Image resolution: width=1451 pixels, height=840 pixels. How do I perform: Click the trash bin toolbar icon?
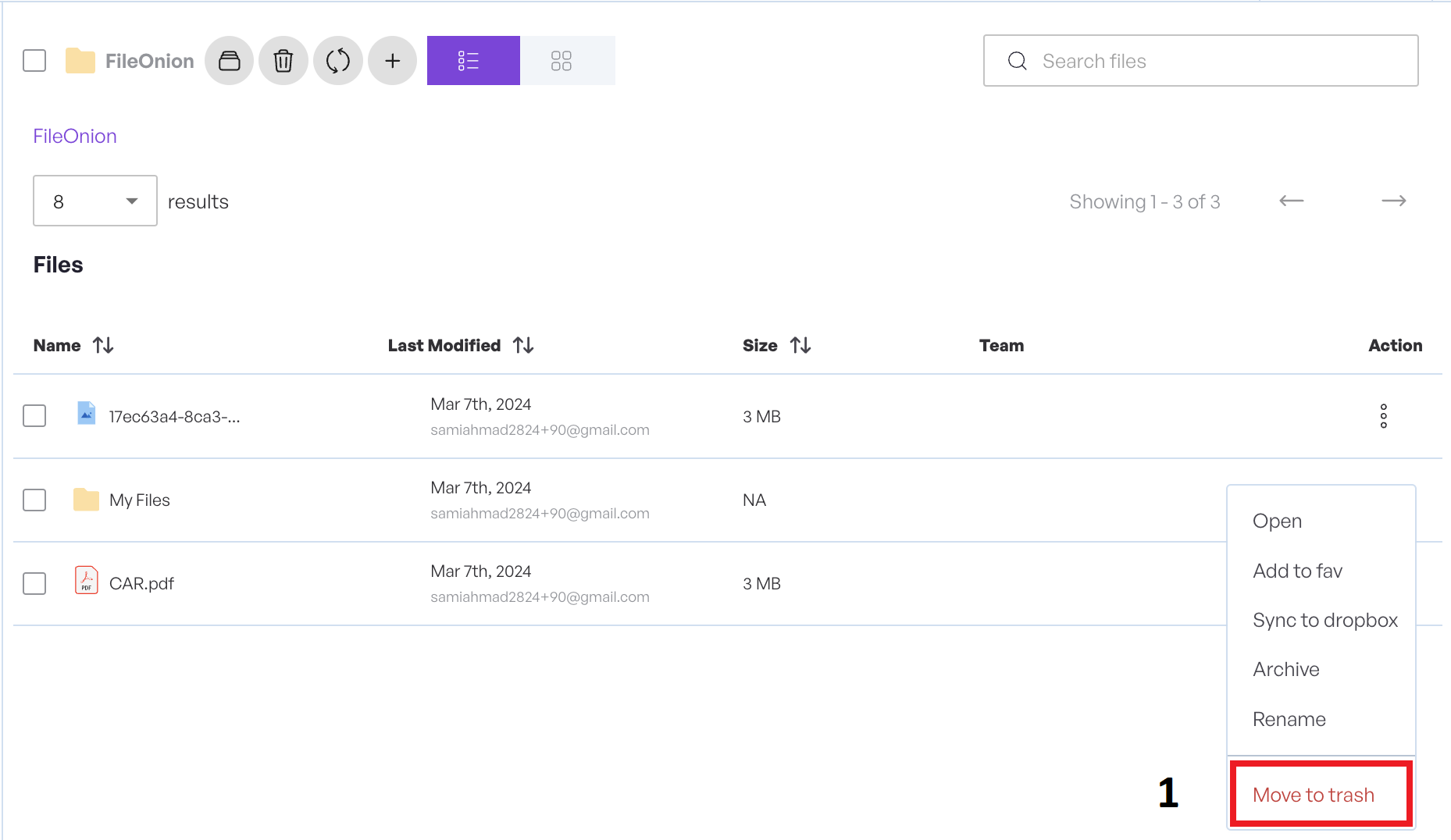pos(283,61)
